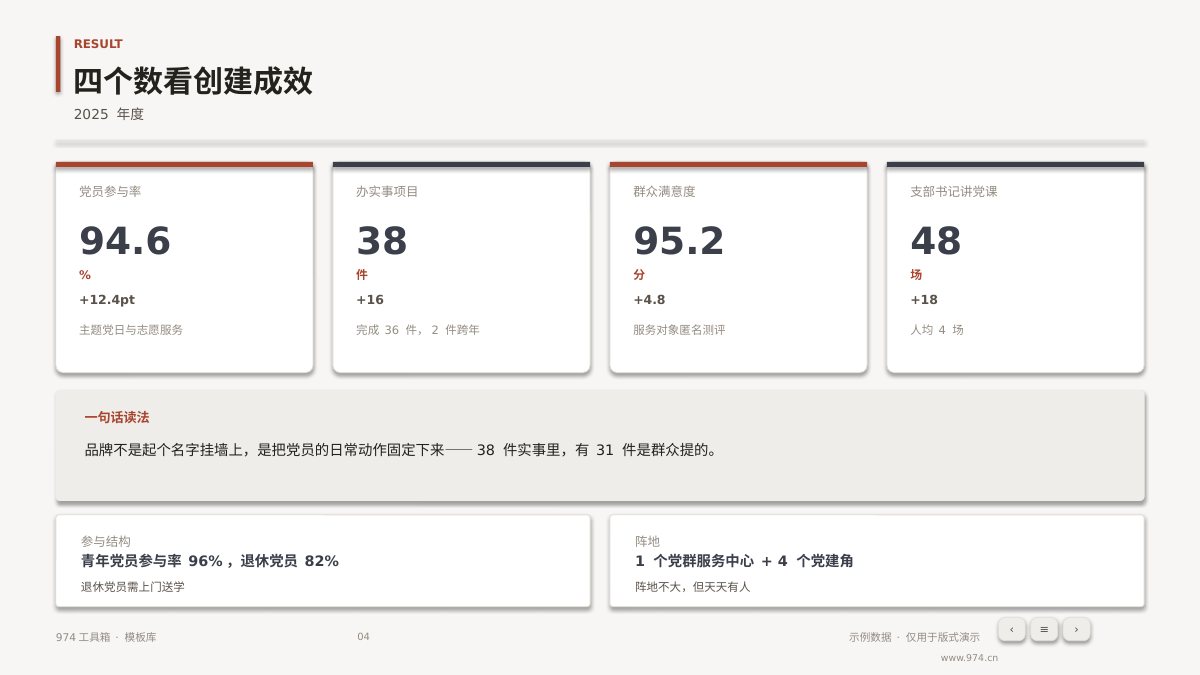Click the +12.4pt change figure
The width and height of the screenshot is (1200, 675).
(x=107, y=300)
